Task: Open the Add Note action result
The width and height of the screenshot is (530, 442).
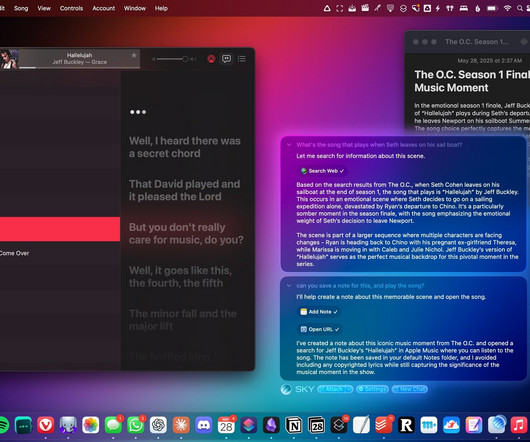Action: tap(319, 312)
